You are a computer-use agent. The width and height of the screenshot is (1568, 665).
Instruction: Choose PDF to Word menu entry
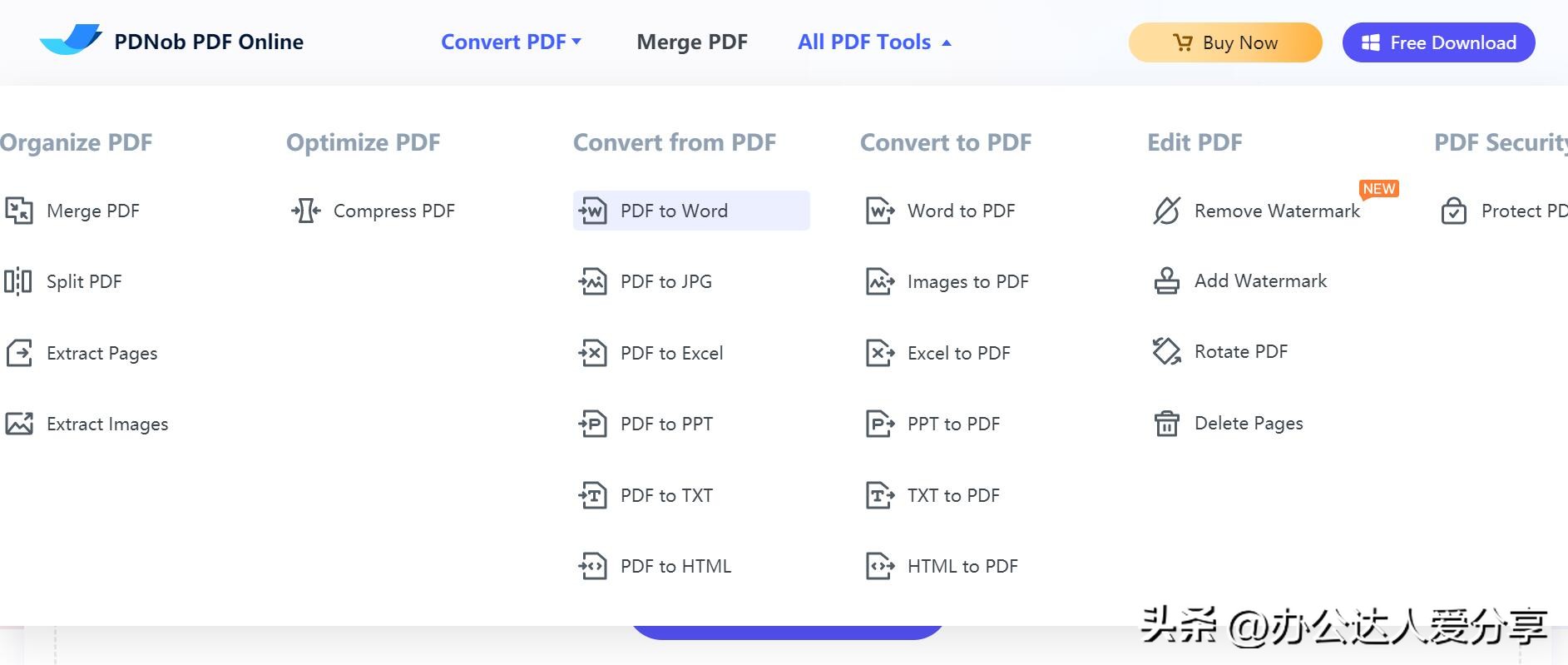674,211
